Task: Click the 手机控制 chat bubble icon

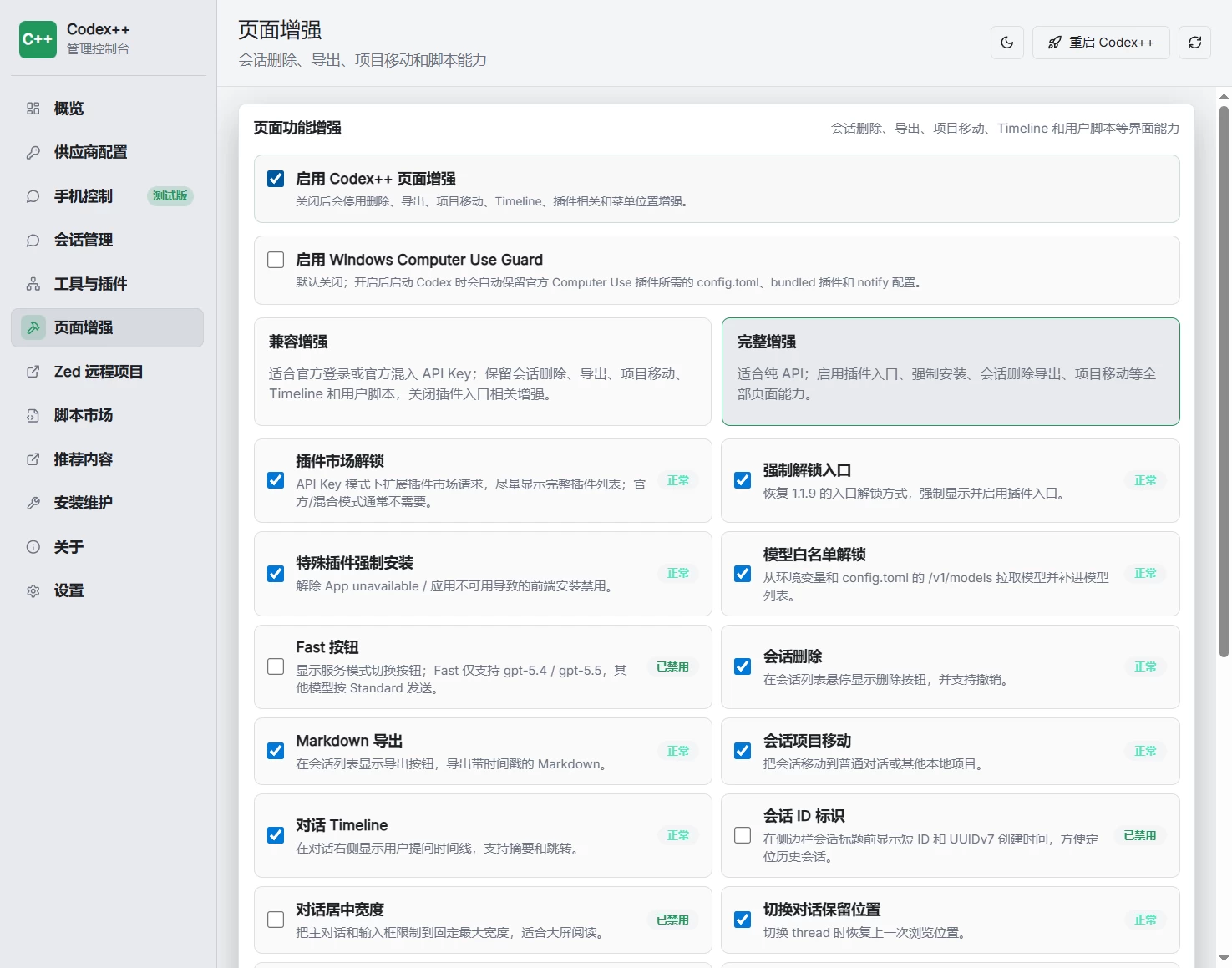Action: (x=33, y=196)
